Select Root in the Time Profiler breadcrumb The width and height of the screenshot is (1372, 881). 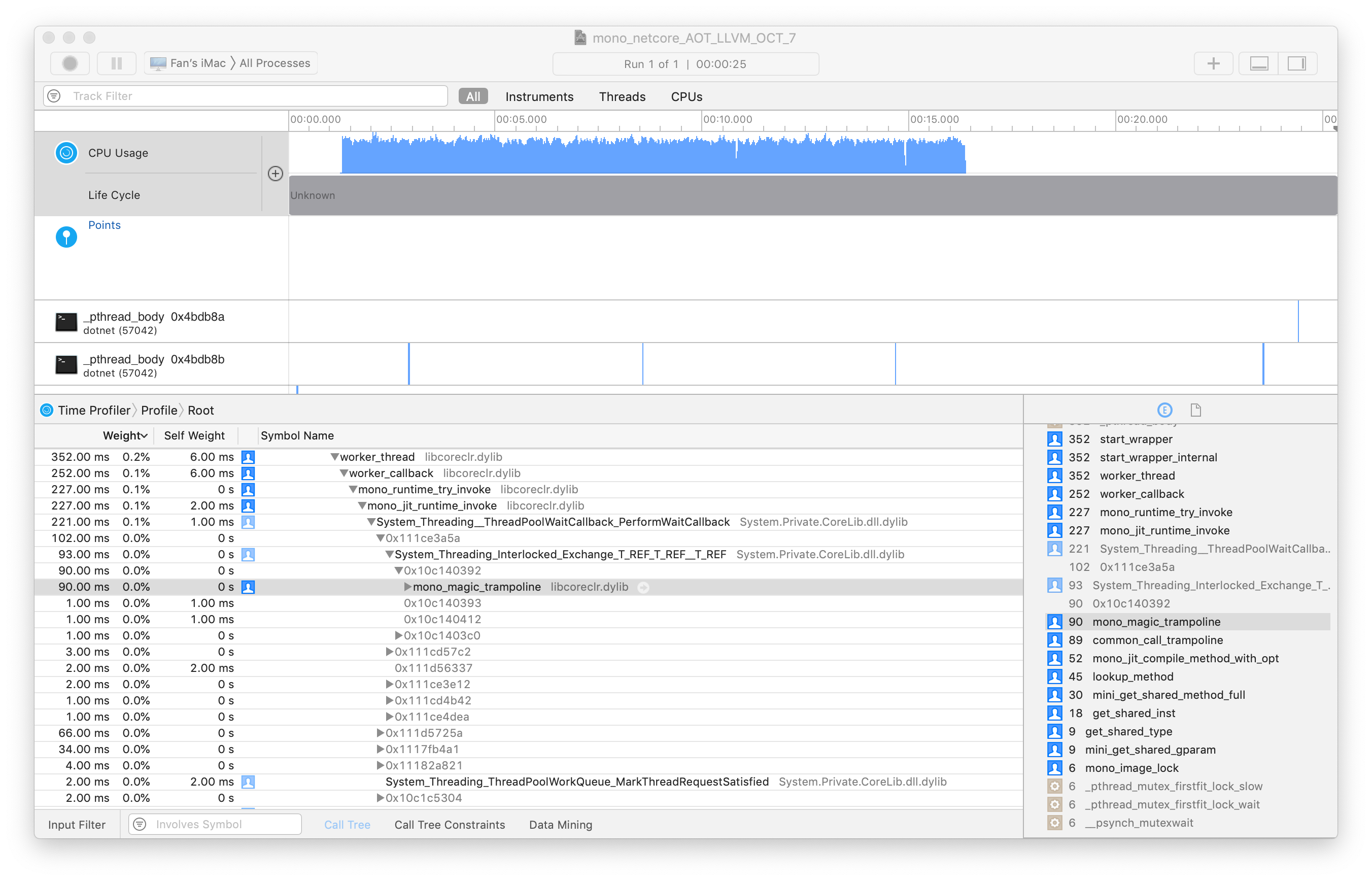click(x=201, y=410)
